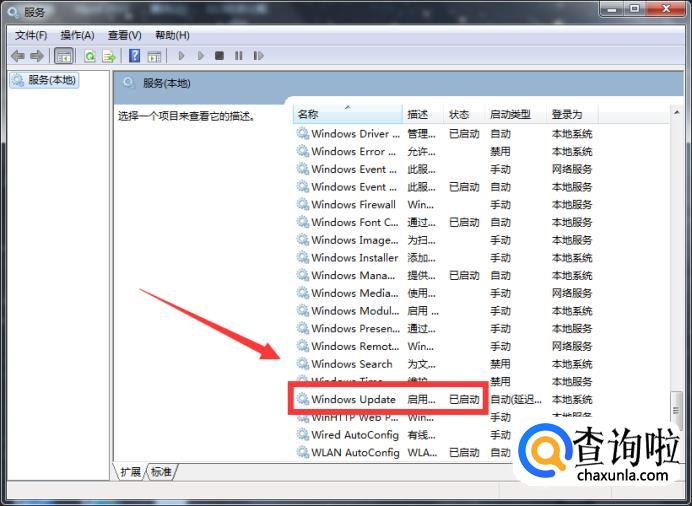Sort by the 状态 column header

[x=464, y=114]
